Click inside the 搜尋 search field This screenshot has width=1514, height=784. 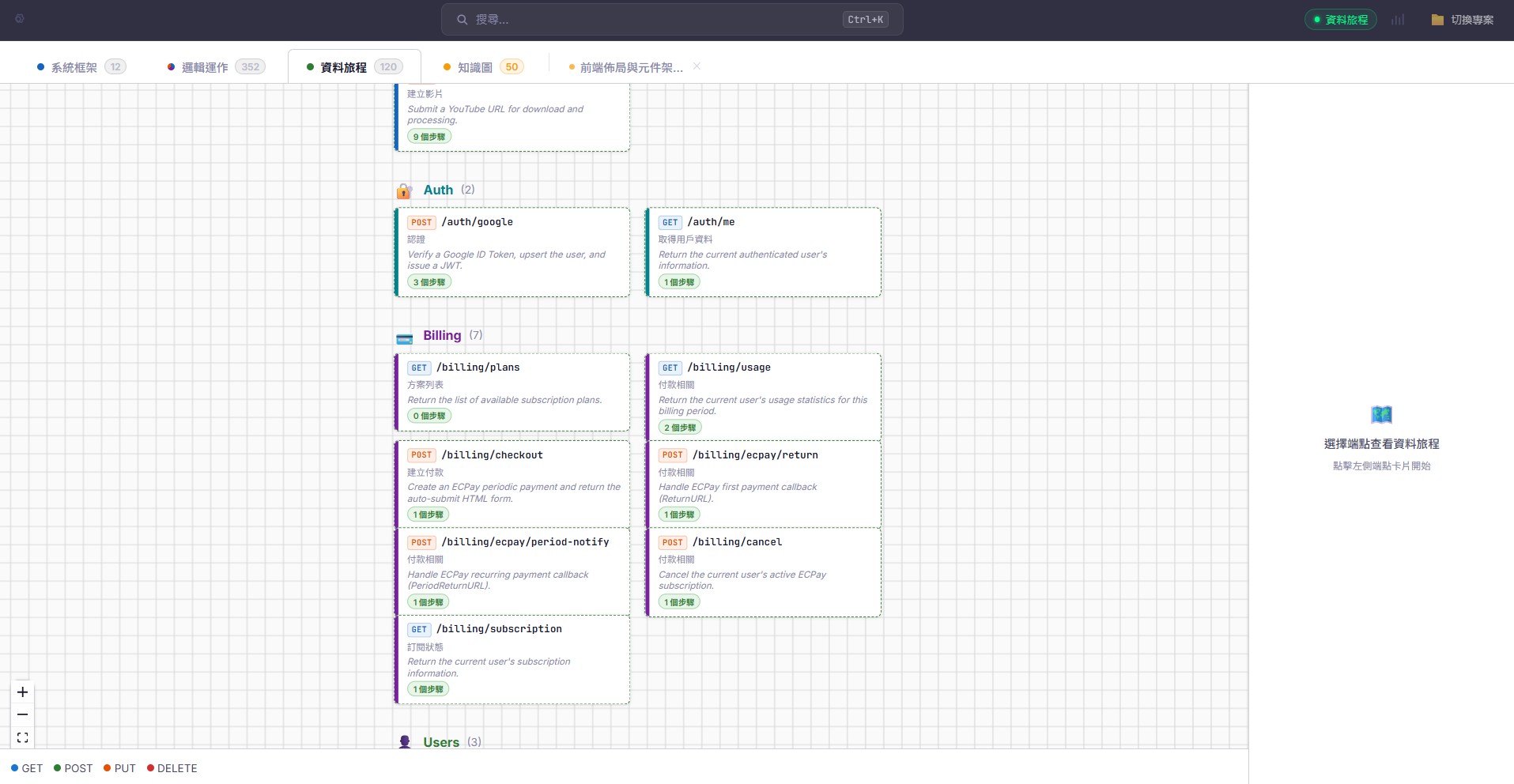point(671,19)
